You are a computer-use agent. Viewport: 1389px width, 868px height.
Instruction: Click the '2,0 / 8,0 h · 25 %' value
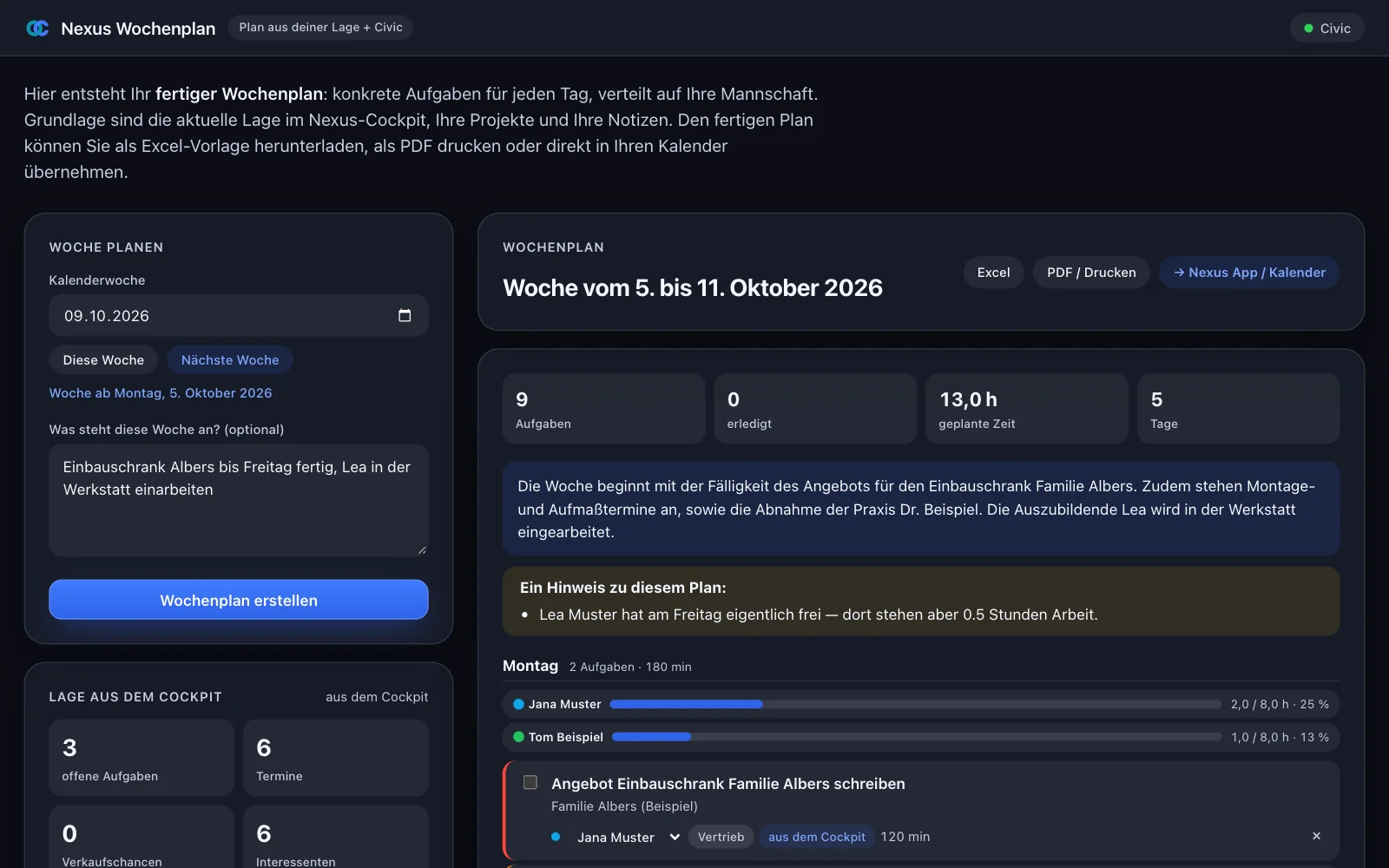[1280, 704]
